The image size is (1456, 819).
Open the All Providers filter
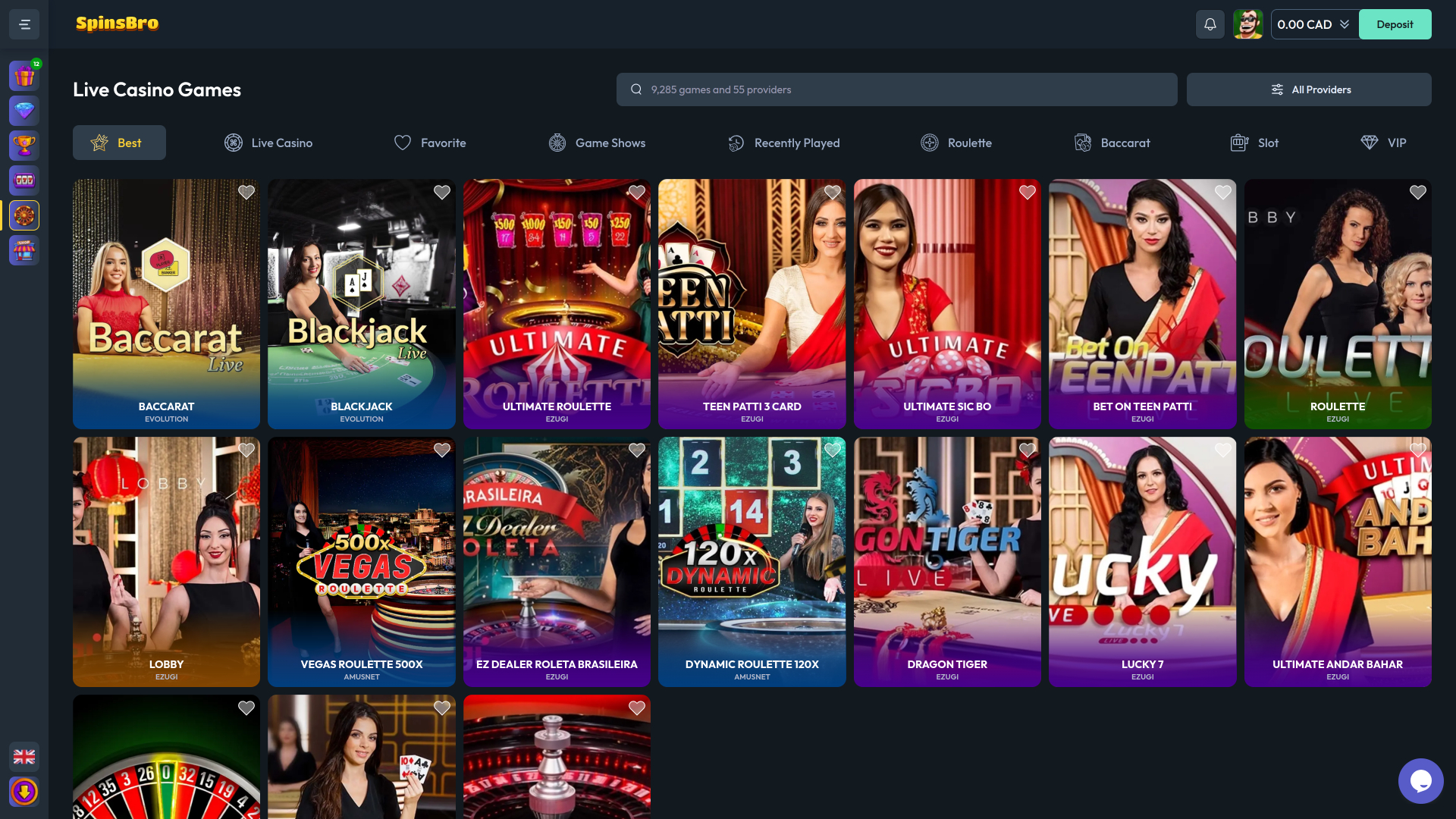coord(1310,89)
